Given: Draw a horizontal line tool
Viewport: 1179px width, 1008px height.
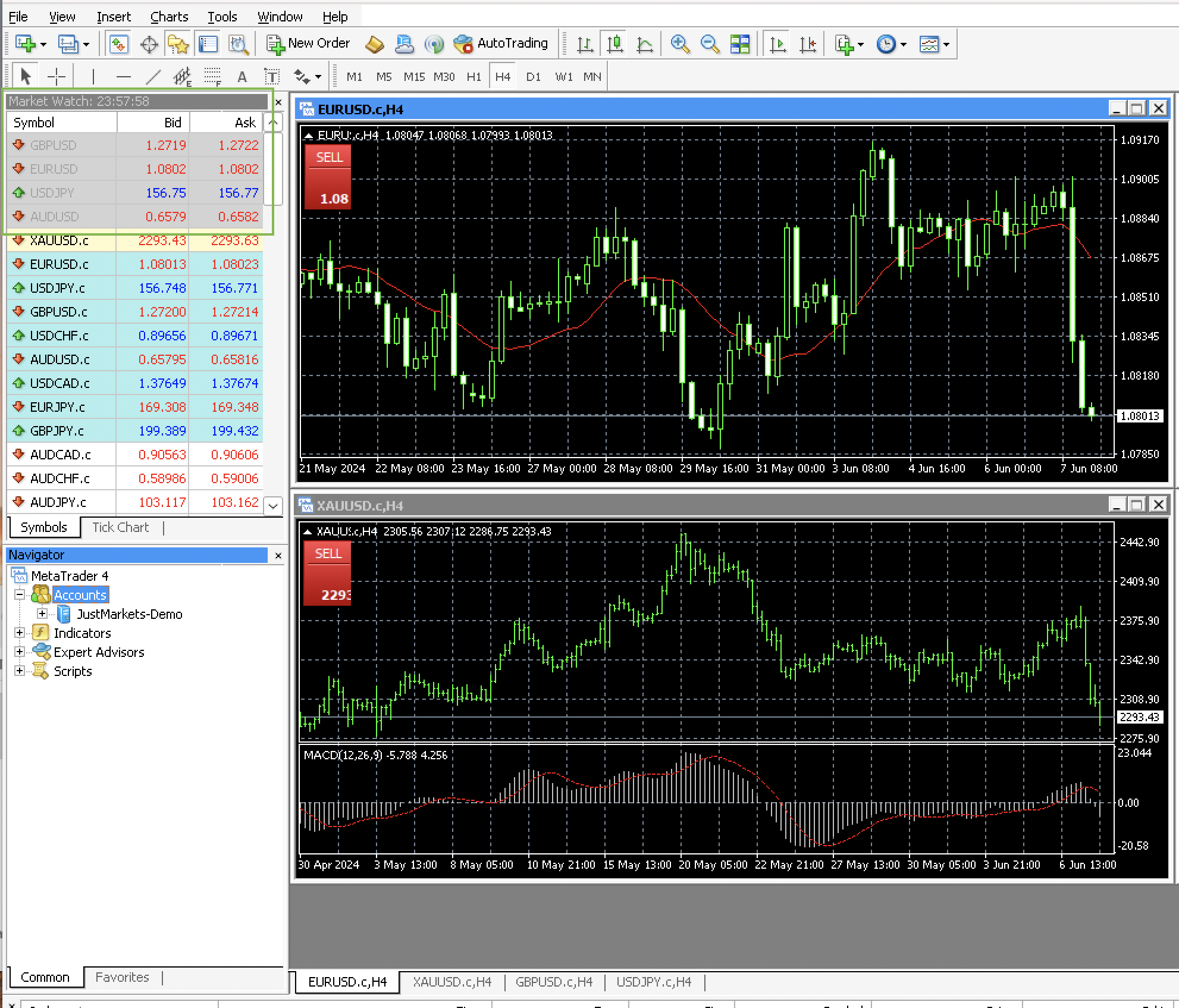Looking at the screenshot, I should click(x=123, y=76).
